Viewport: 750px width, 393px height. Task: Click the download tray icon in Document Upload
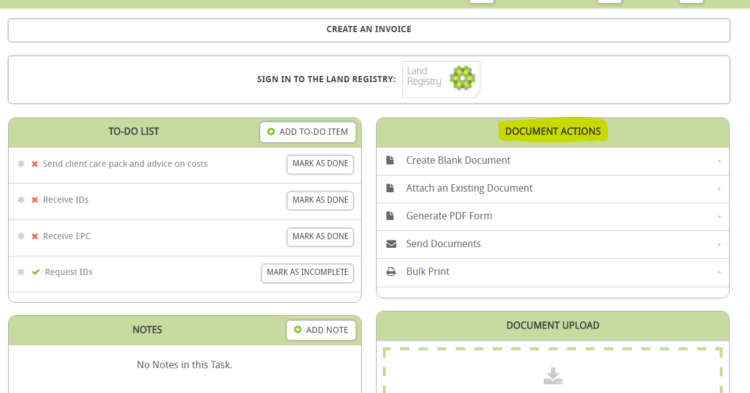(553, 376)
